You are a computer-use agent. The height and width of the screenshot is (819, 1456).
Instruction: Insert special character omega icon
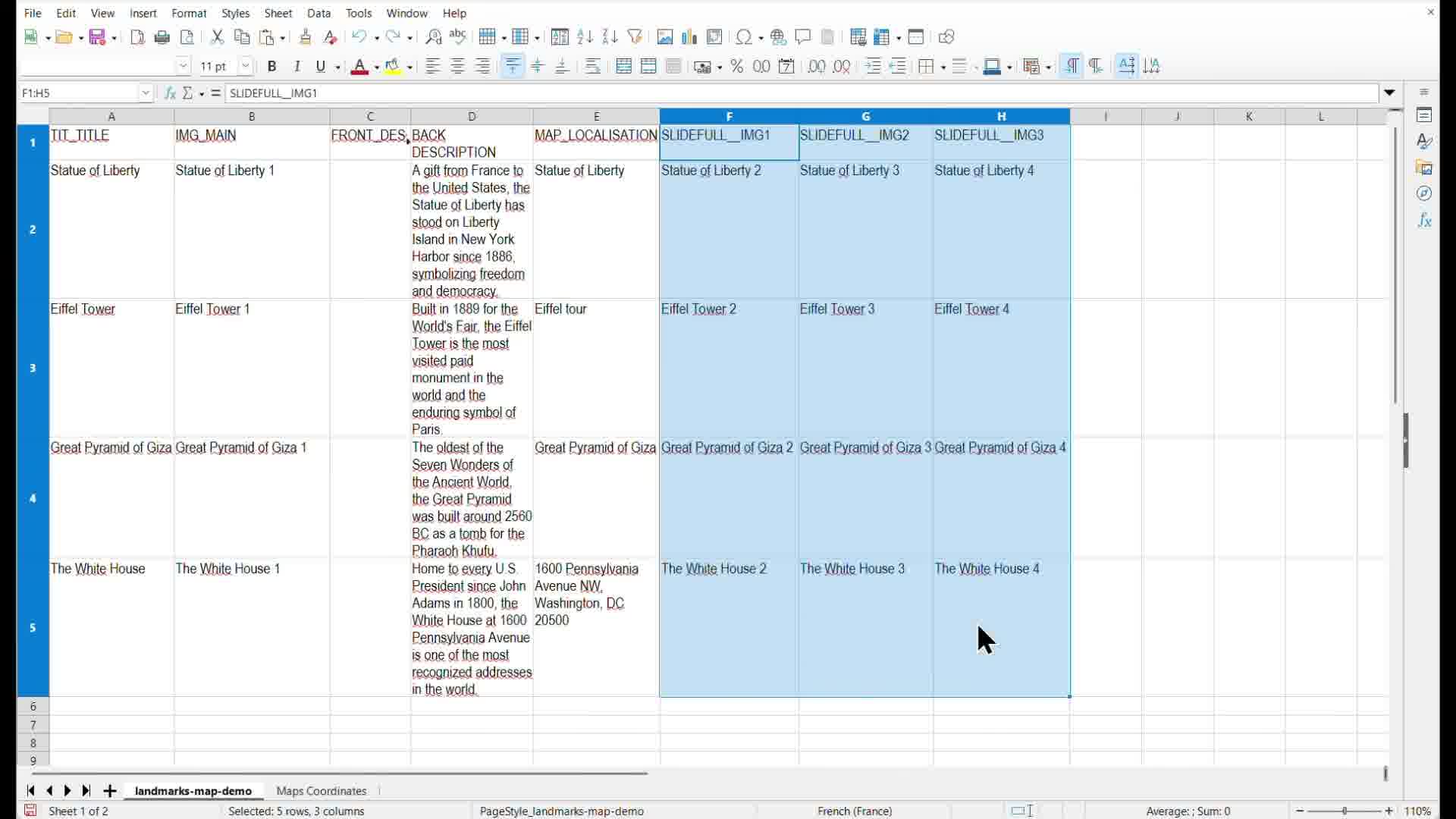tap(745, 37)
